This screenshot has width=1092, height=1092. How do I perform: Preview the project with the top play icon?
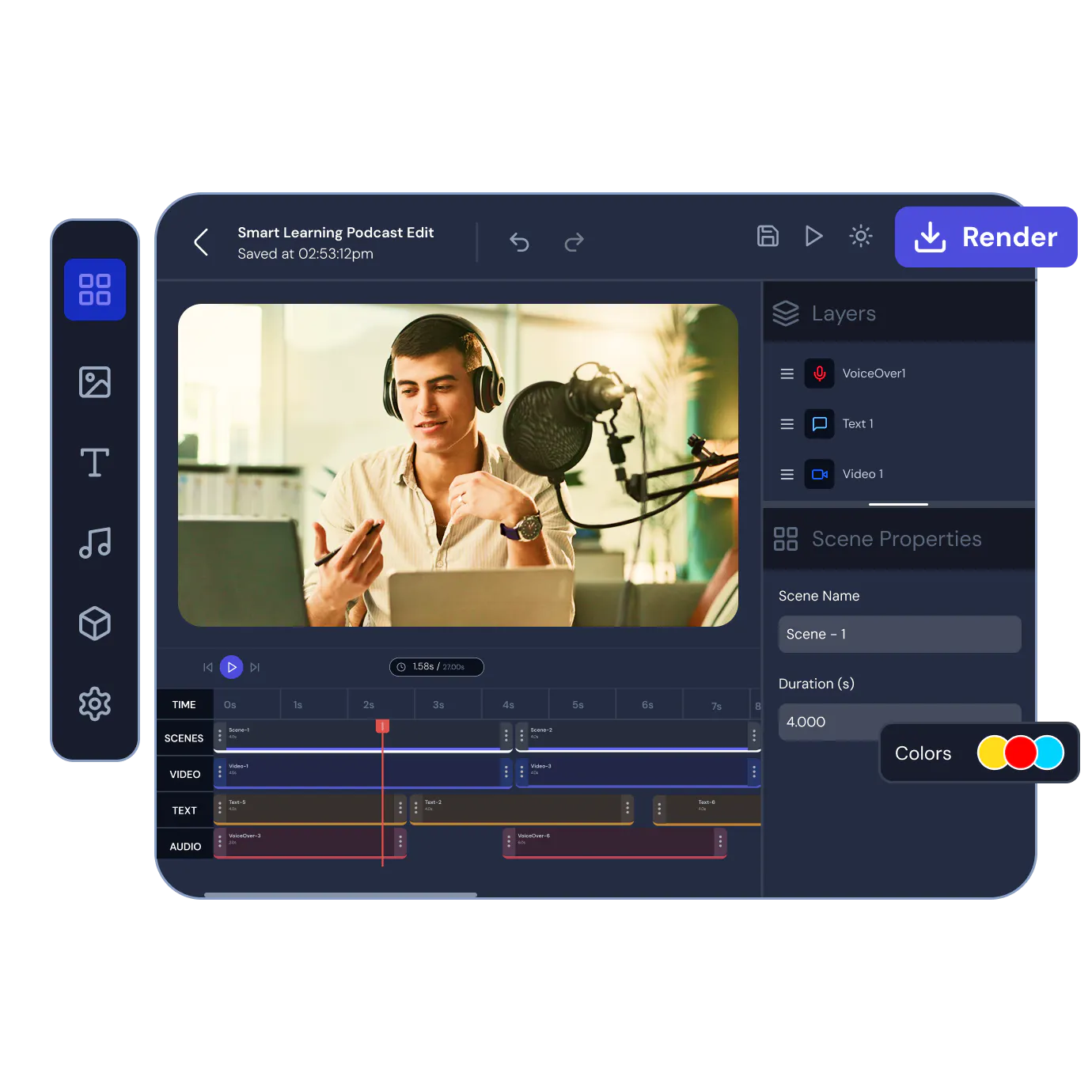[813, 236]
